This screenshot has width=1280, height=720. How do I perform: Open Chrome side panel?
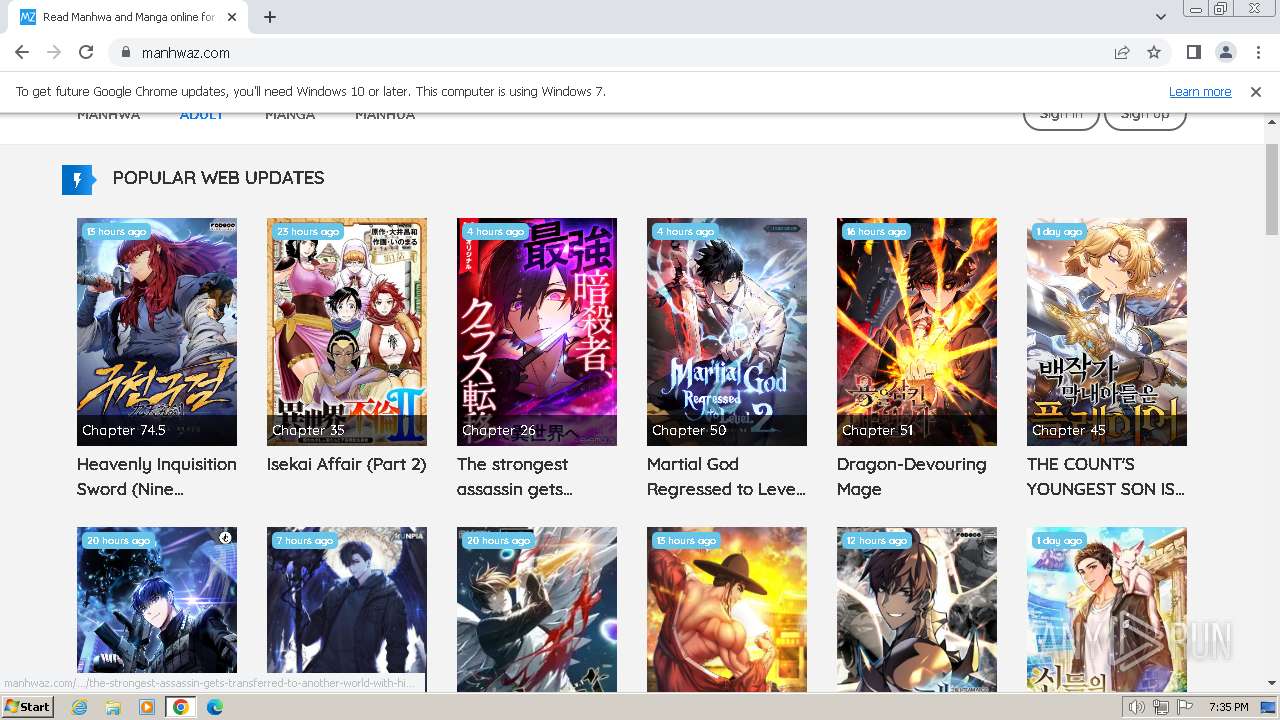1193,52
